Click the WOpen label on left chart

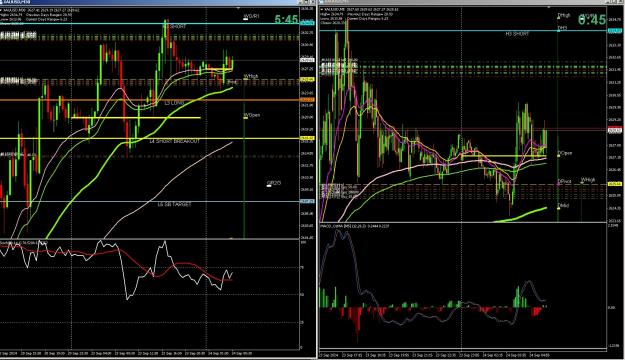(x=252, y=115)
